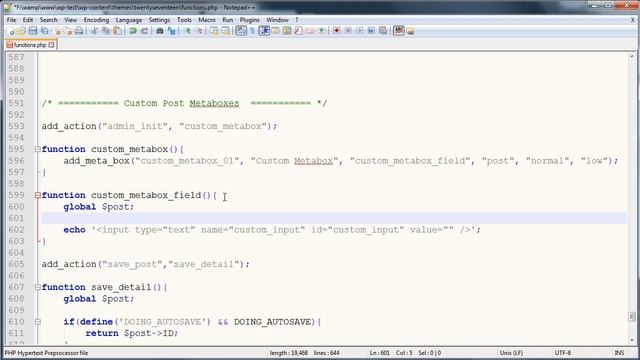Click the Save Recorded Macro icon
The image size is (640, 360).
click(383, 31)
